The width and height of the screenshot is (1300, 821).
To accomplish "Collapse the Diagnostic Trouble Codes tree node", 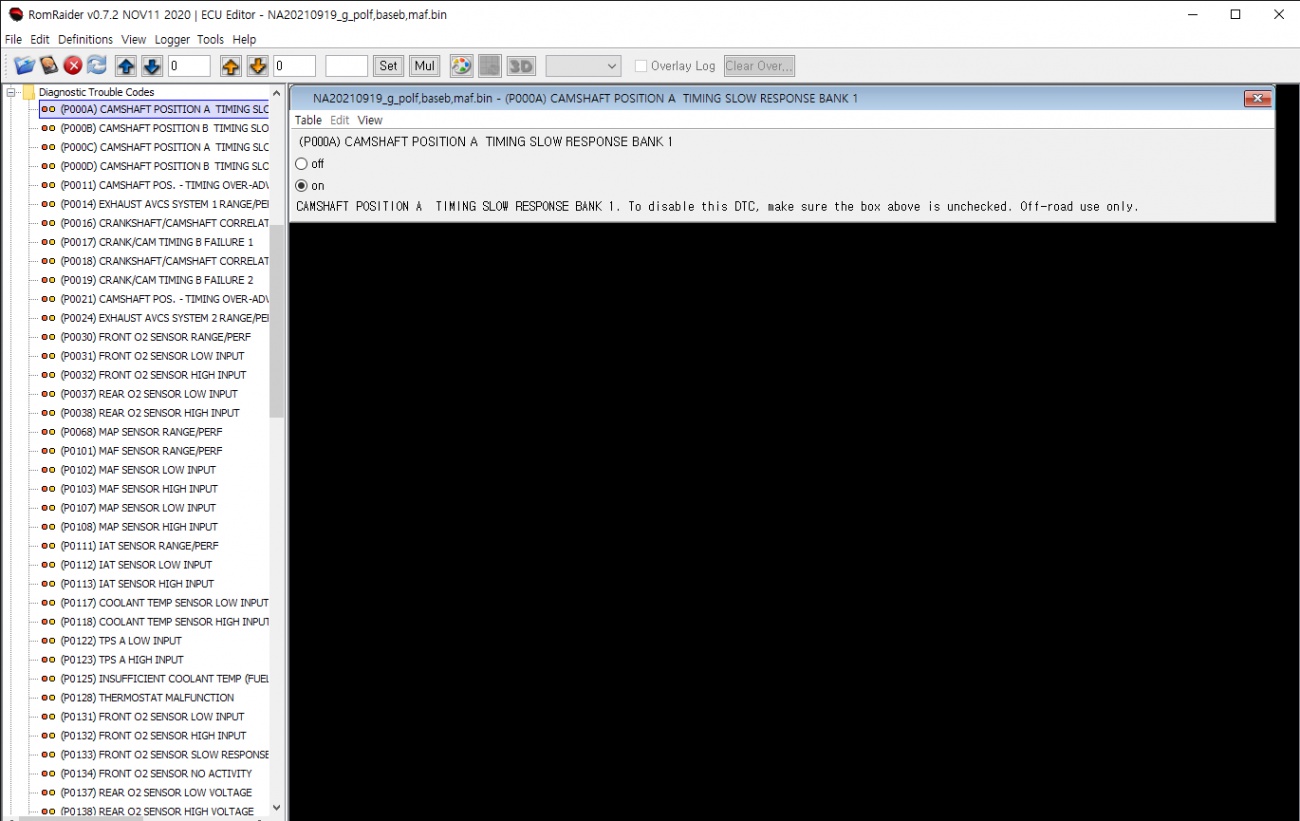I will point(12,92).
